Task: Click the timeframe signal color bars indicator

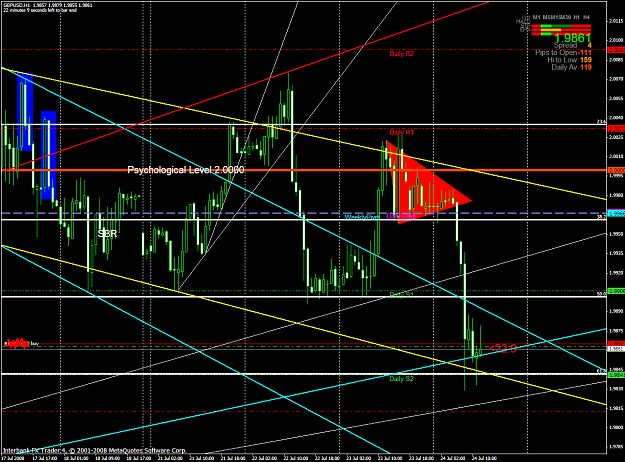Action: 561,30
